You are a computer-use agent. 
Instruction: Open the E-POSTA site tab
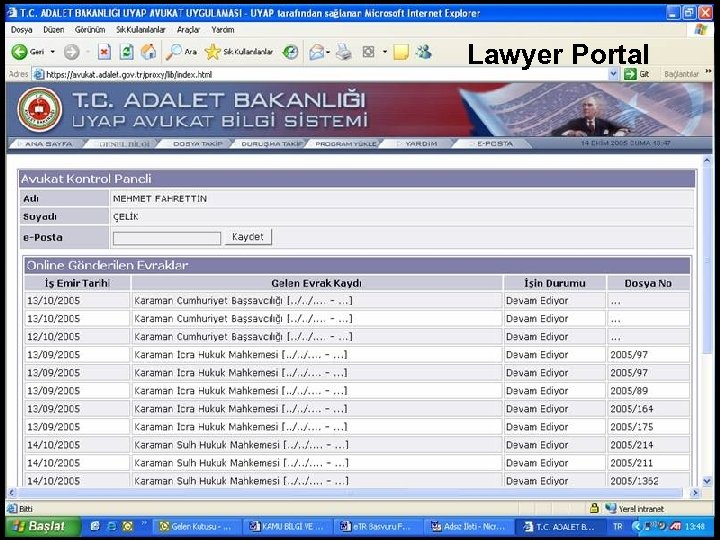pos(494,144)
